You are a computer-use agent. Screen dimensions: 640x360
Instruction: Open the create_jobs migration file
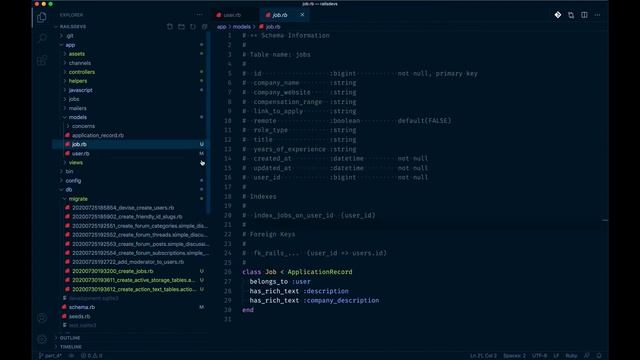click(113, 271)
